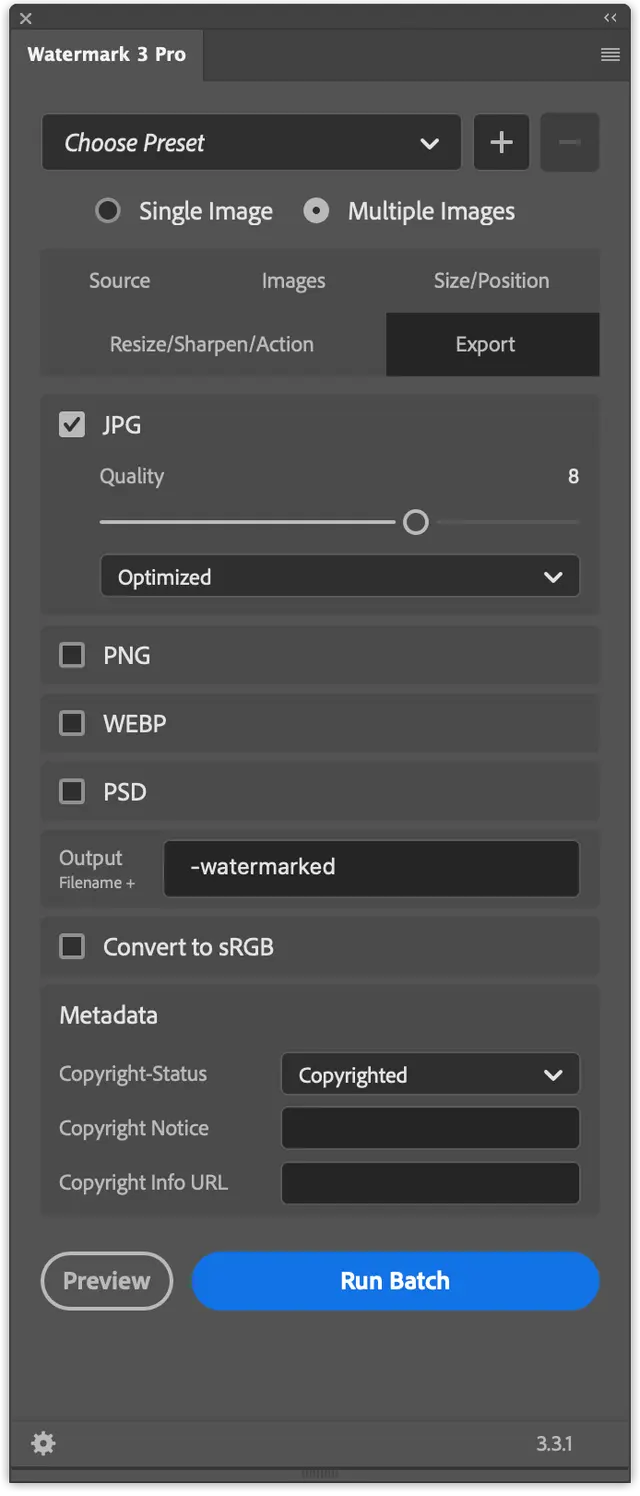Image resolution: width=640 pixels, height=1496 pixels.
Task: Click the Copyright Info URL field
Action: point(430,1183)
